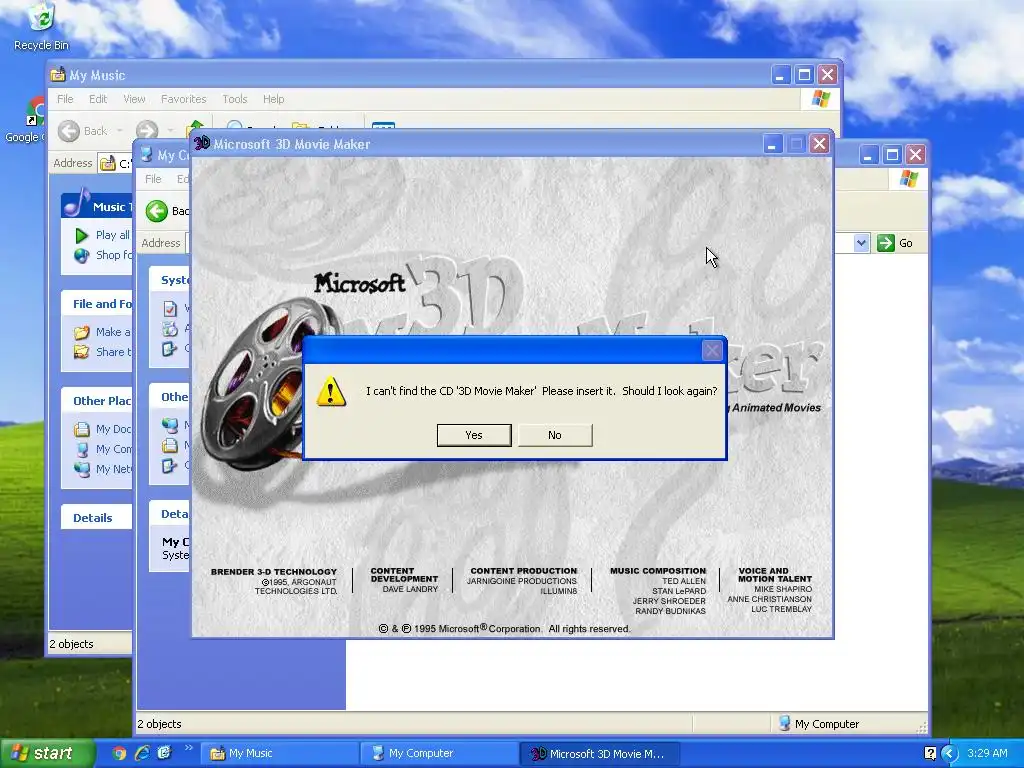Click My Computer icon in My Music sidebar

[82, 449]
